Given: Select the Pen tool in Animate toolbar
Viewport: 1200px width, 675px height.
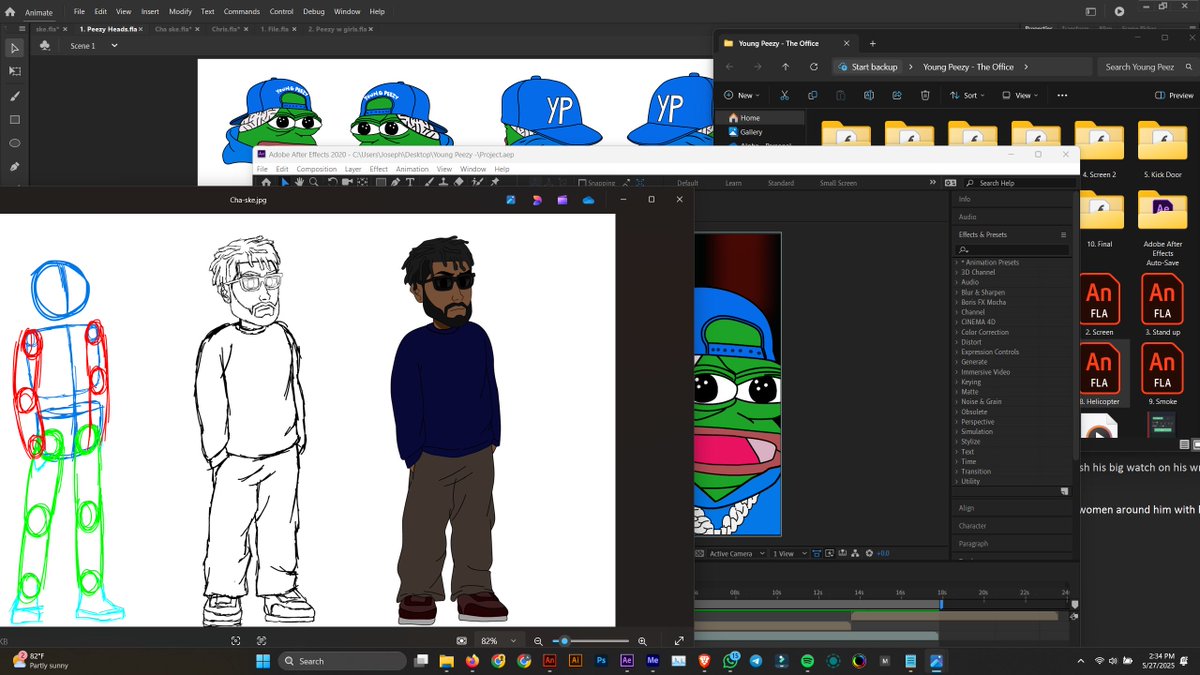Looking at the screenshot, I should (15, 167).
